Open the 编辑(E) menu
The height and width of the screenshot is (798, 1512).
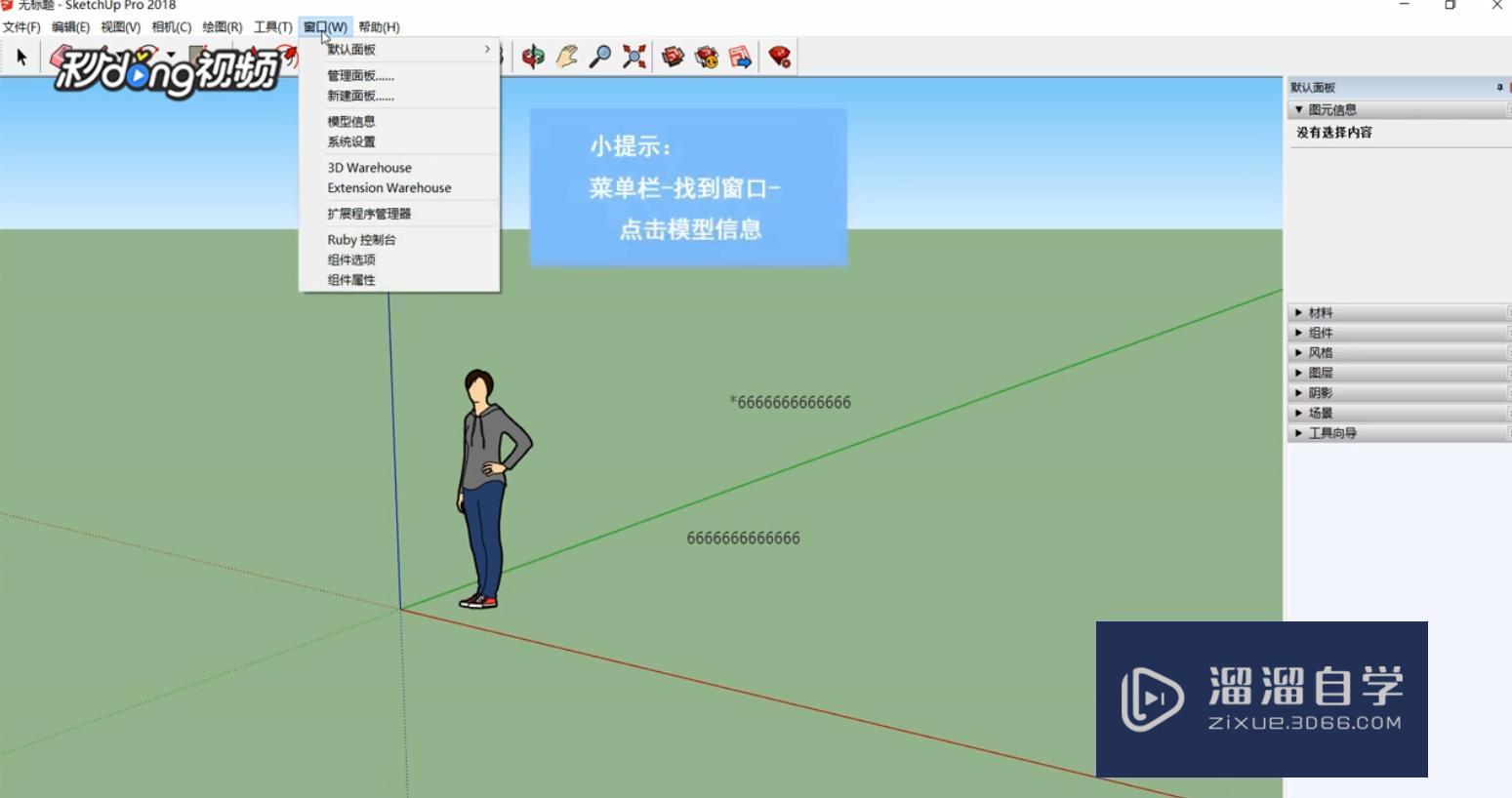70,27
